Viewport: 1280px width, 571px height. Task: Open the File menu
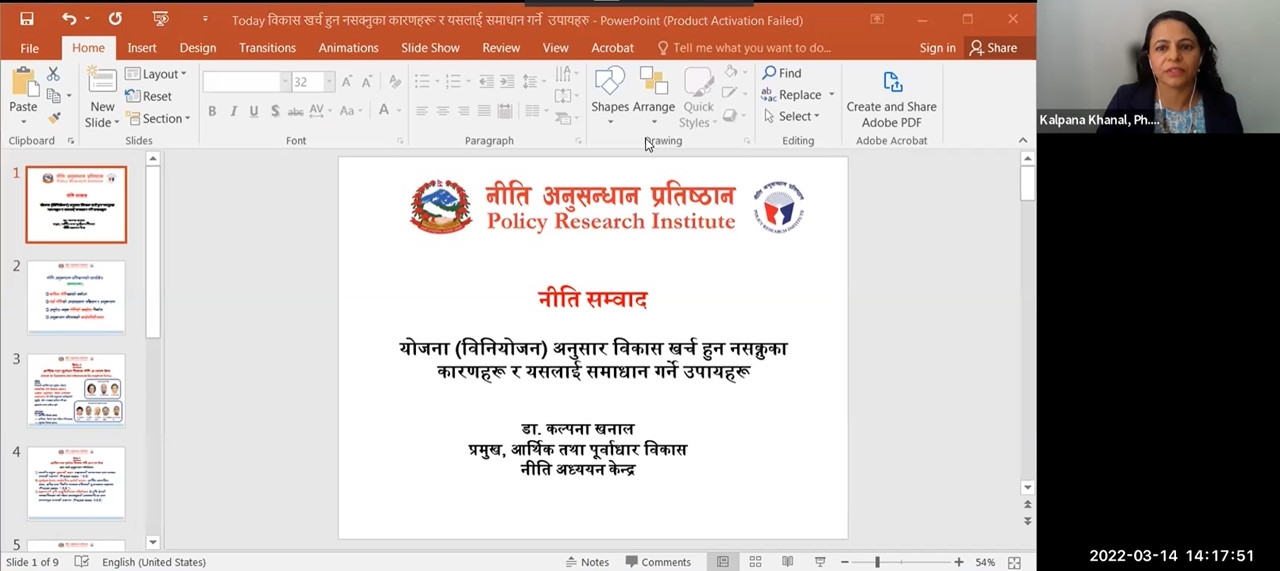(x=30, y=48)
